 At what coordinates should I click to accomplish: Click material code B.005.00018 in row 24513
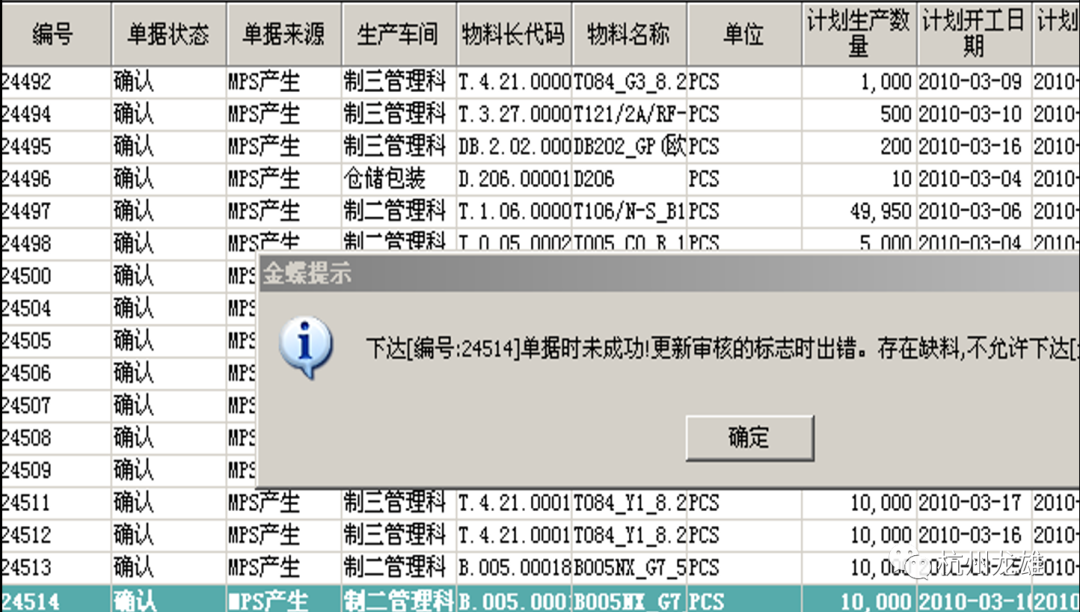[514, 567]
